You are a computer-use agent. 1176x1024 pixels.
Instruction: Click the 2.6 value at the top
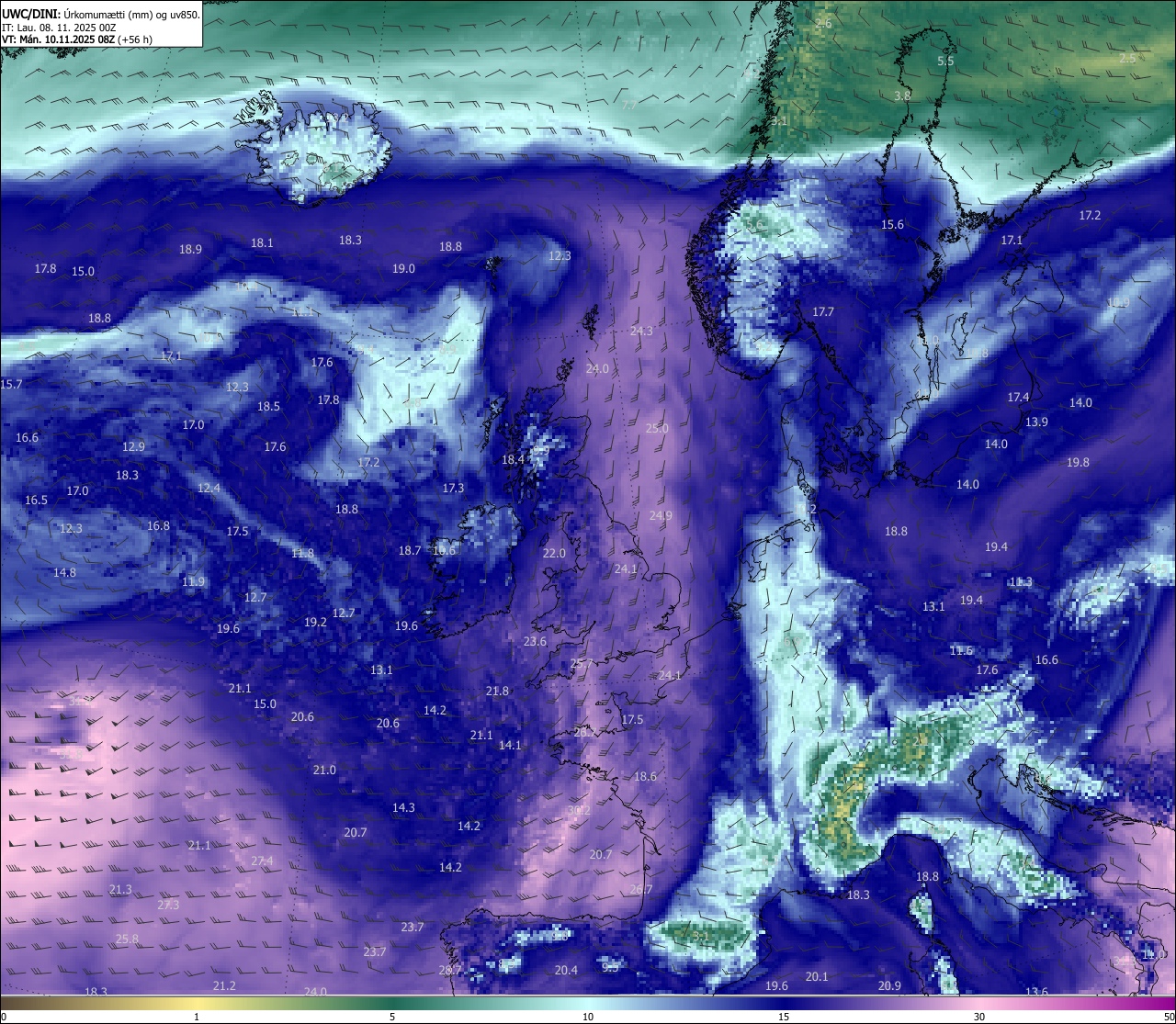pos(823,23)
